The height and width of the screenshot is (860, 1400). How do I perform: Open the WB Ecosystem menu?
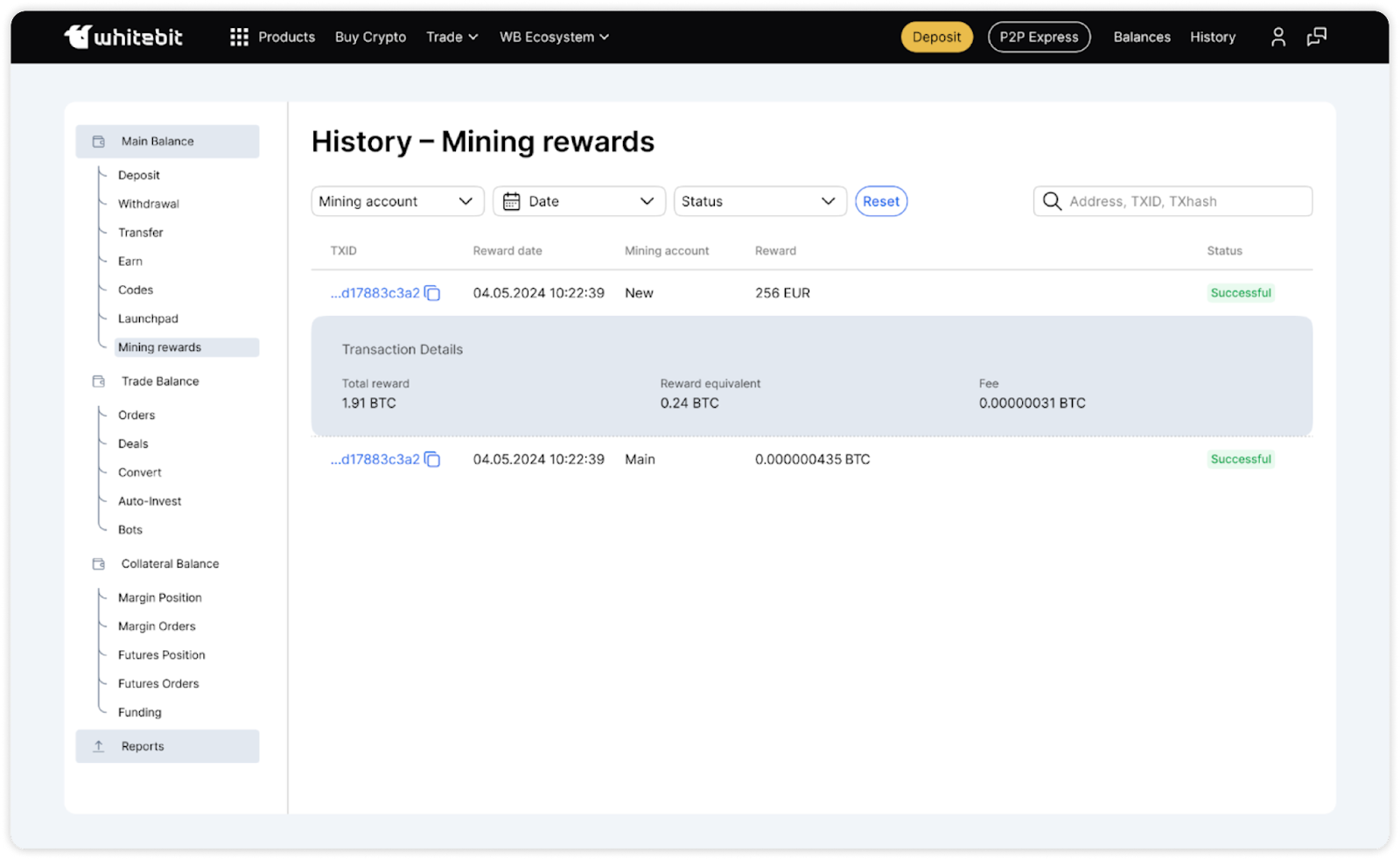pos(554,37)
